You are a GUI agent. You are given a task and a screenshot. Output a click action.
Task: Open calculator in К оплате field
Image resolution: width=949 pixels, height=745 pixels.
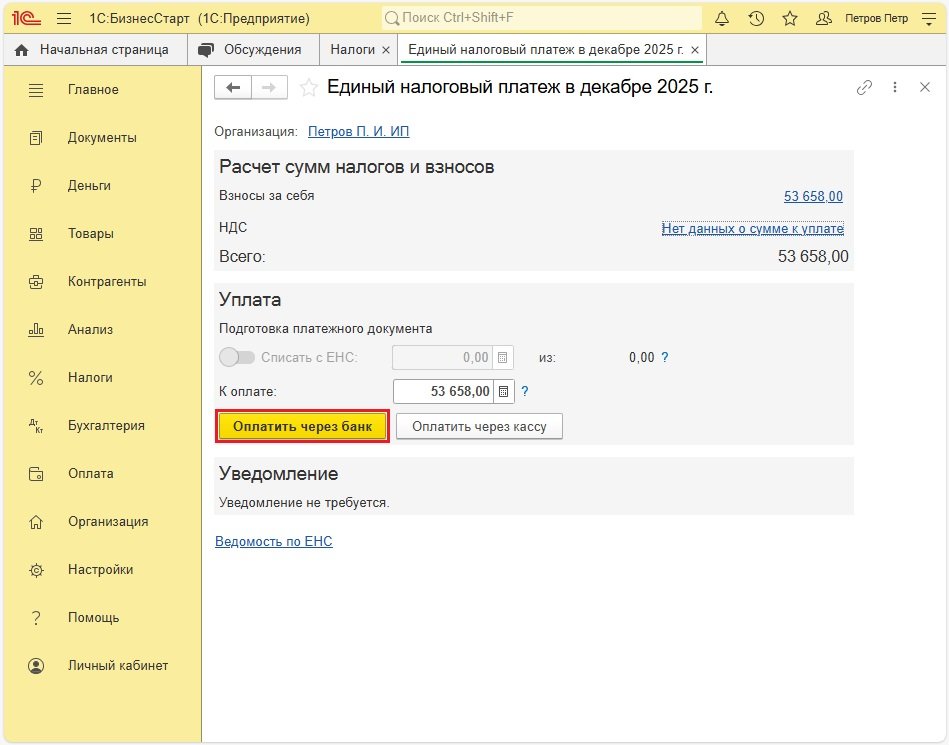[503, 391]
